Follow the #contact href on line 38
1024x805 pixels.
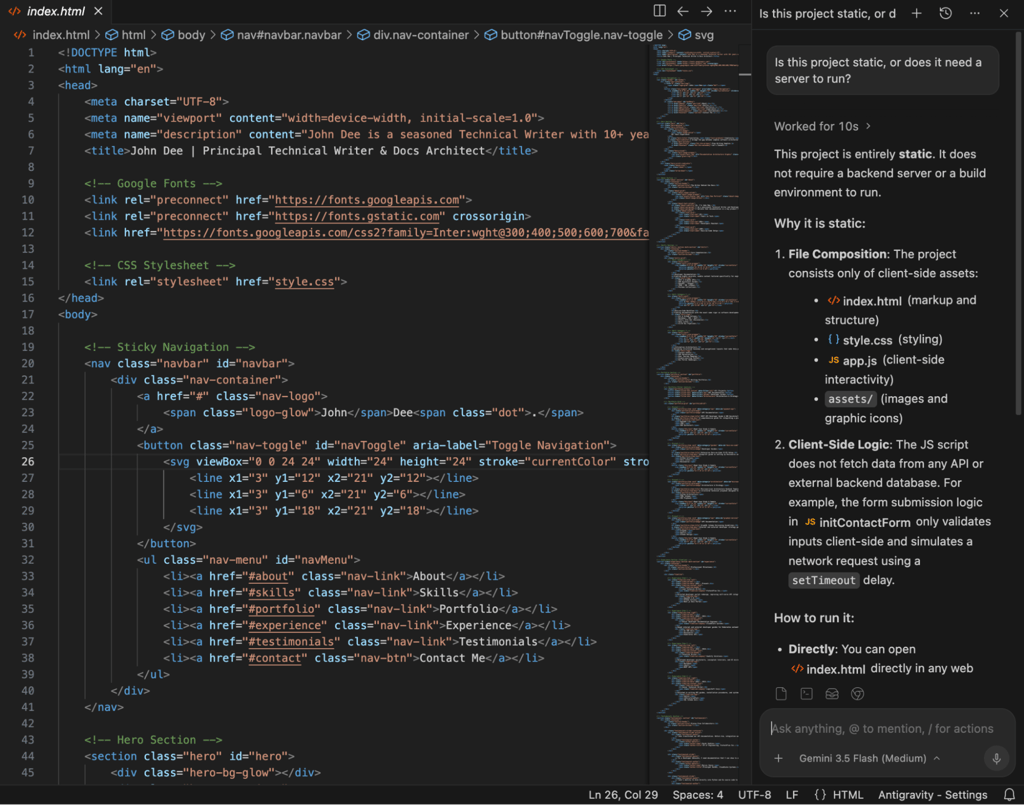point(274,658)
